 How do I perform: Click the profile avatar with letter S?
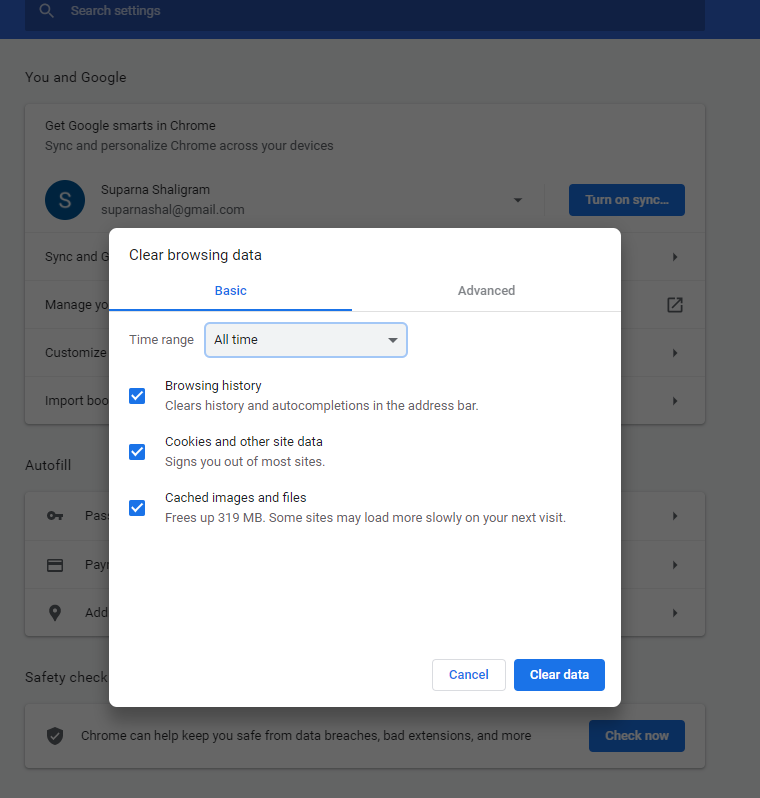[x=65, y=200]
